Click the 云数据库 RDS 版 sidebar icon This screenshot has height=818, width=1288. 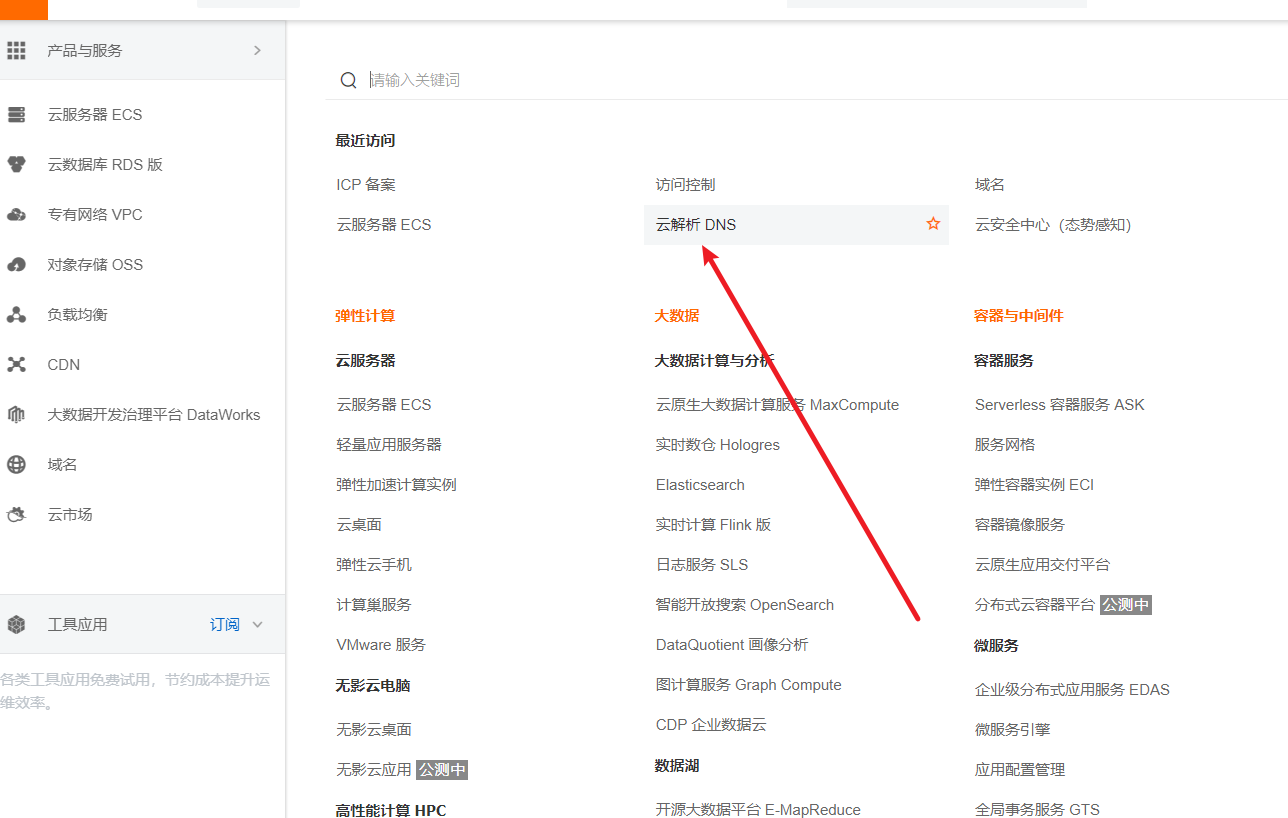[16, 165]
